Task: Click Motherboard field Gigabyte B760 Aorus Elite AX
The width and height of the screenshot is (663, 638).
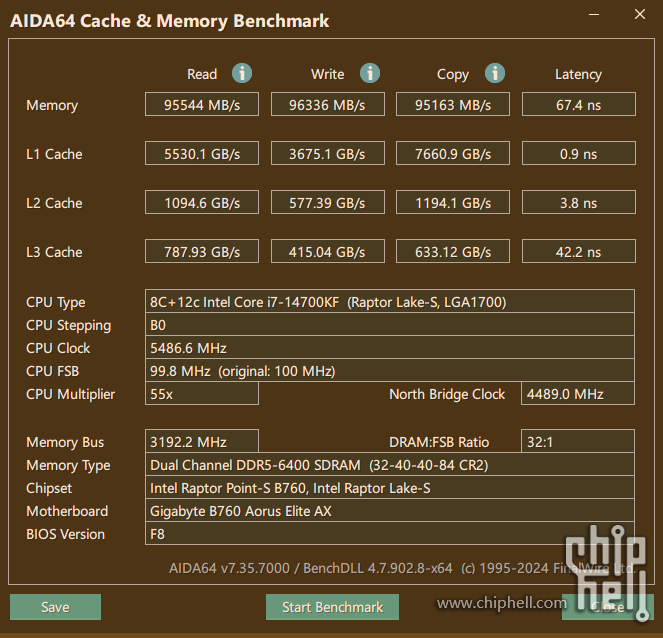Action: 389,511
